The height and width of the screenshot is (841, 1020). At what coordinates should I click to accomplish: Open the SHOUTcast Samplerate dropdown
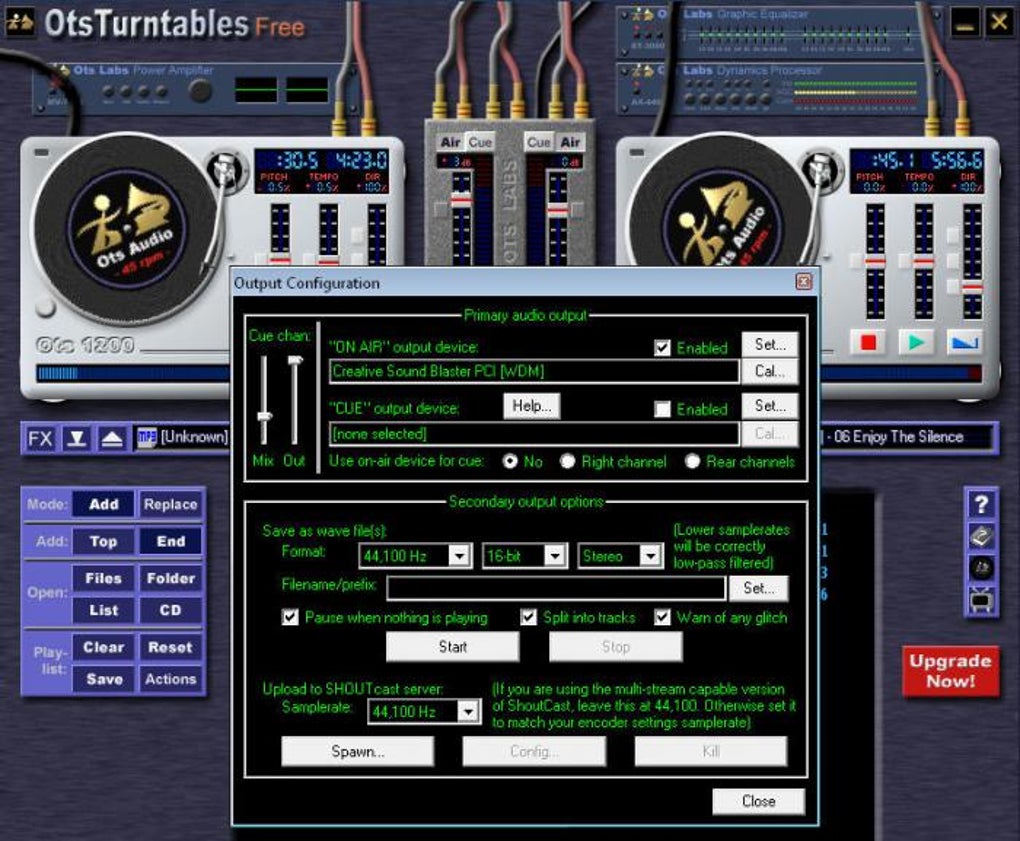pos(468,712)
